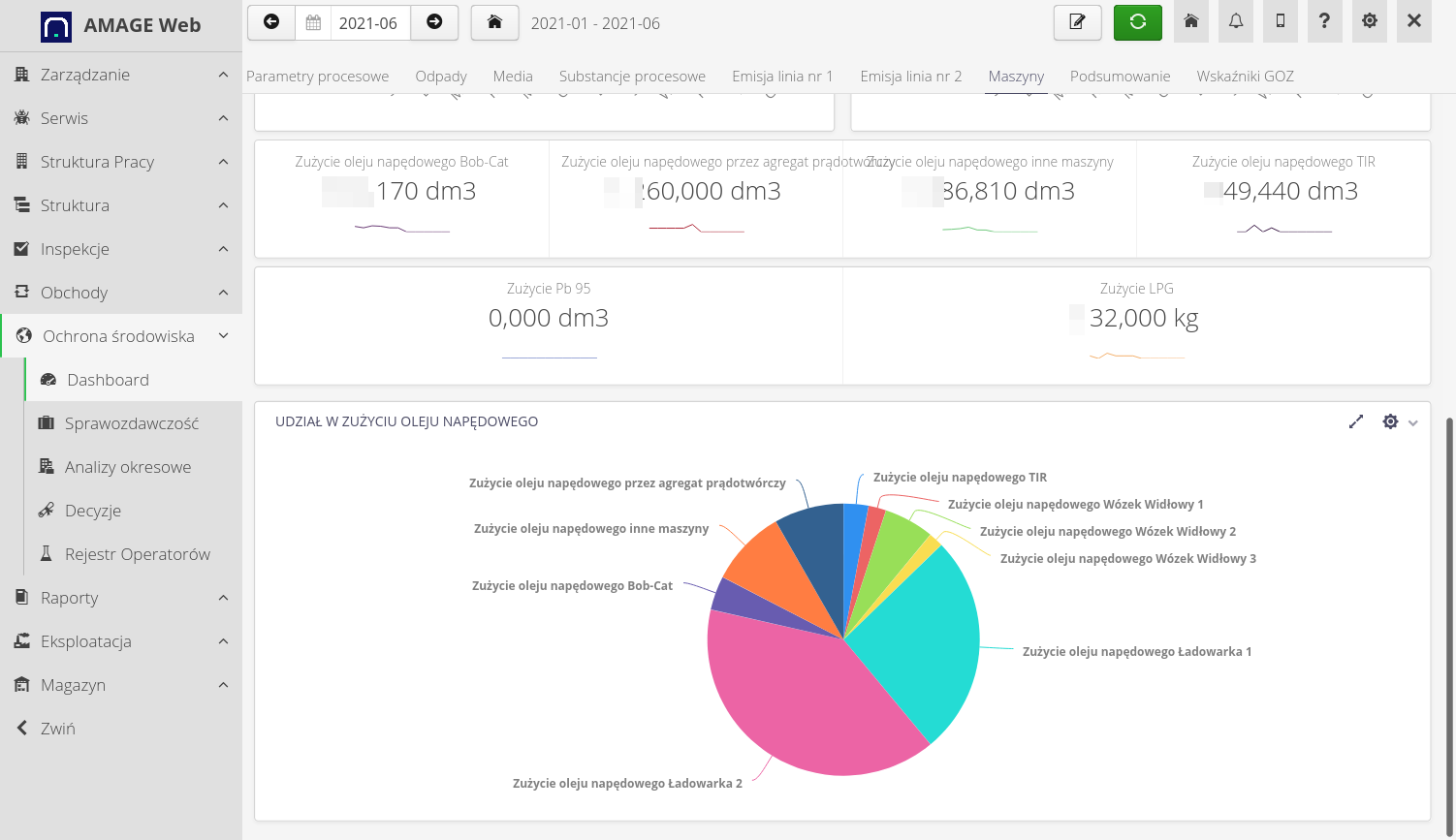Click the mobile device icon
Image resolution: width=1456 pixels, height=840 pixels.
(x=1281, y=21)
